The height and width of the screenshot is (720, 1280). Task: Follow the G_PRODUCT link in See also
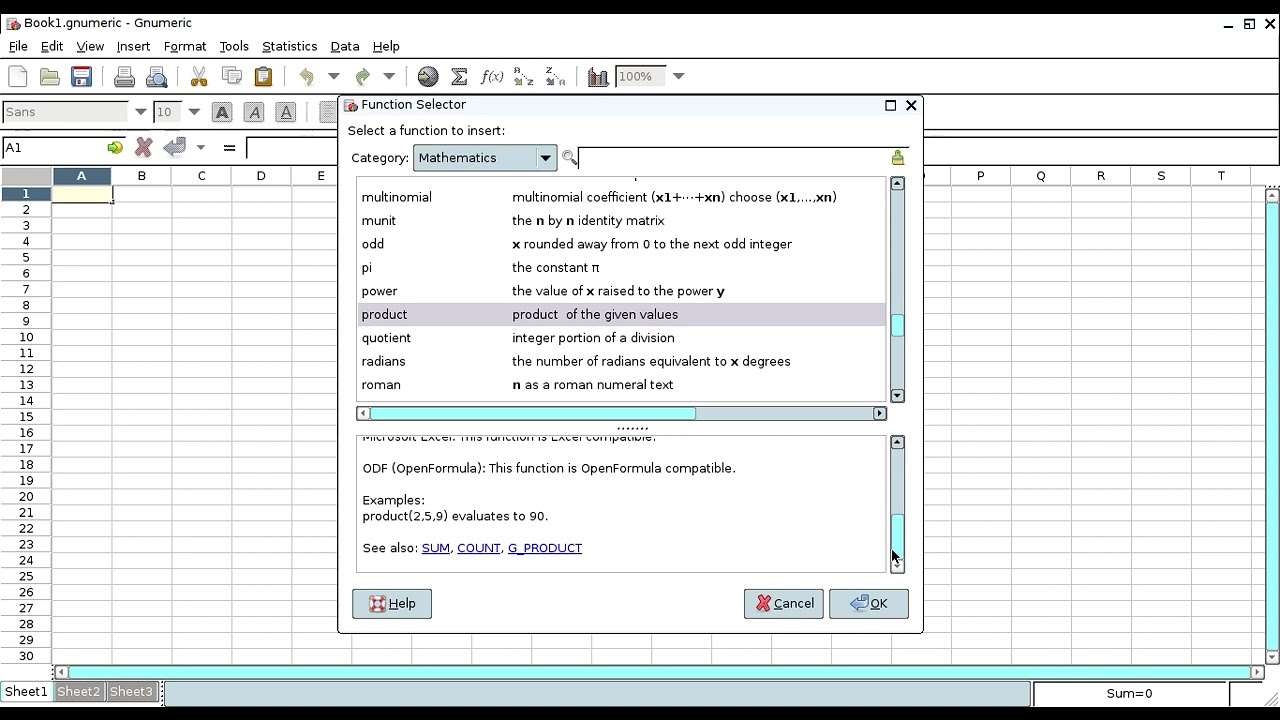545,548
